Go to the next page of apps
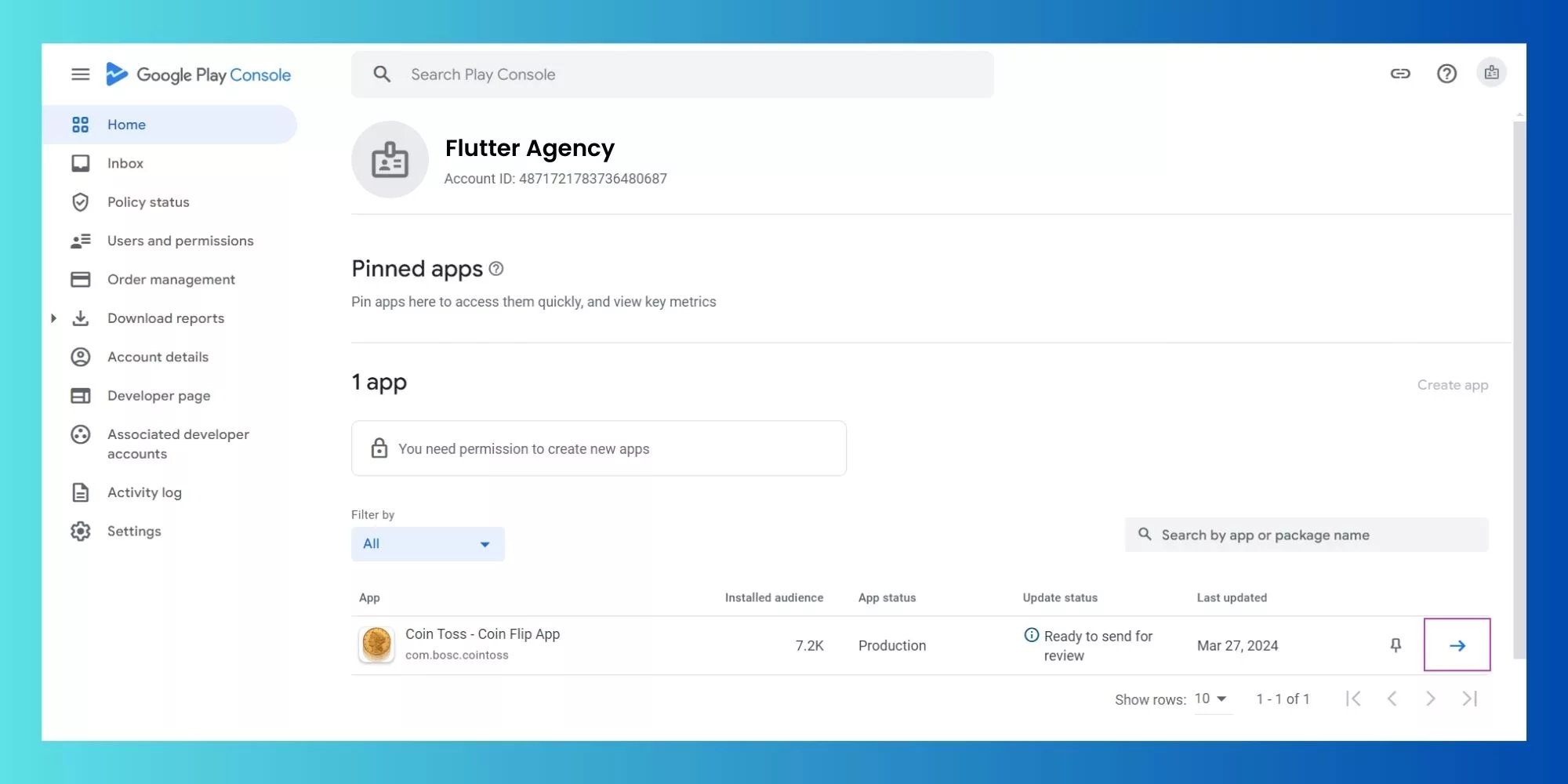 point(1431,699)
